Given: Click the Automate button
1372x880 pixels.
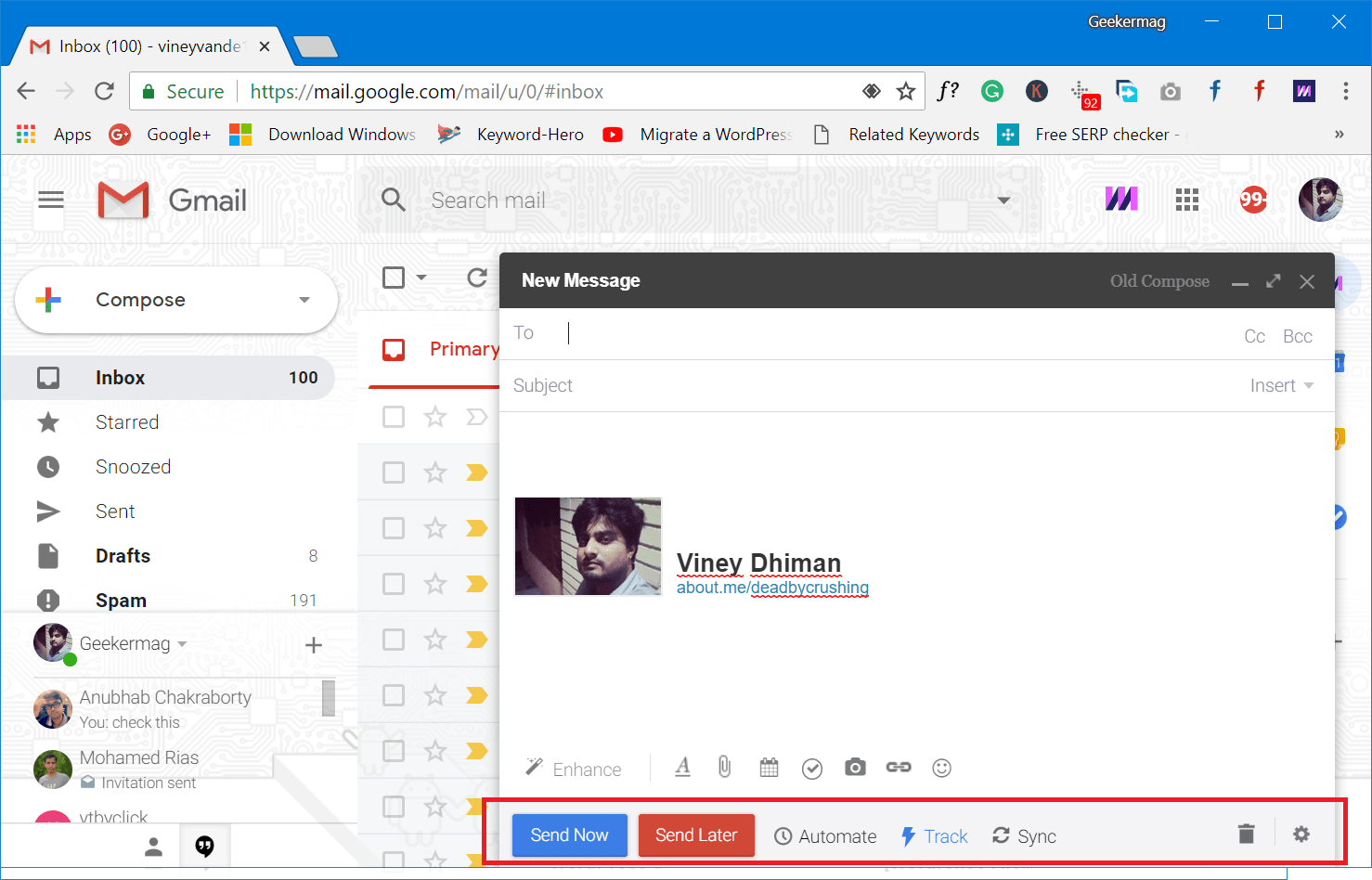Looking at the screenshot, I should click(x=825, y=836).
